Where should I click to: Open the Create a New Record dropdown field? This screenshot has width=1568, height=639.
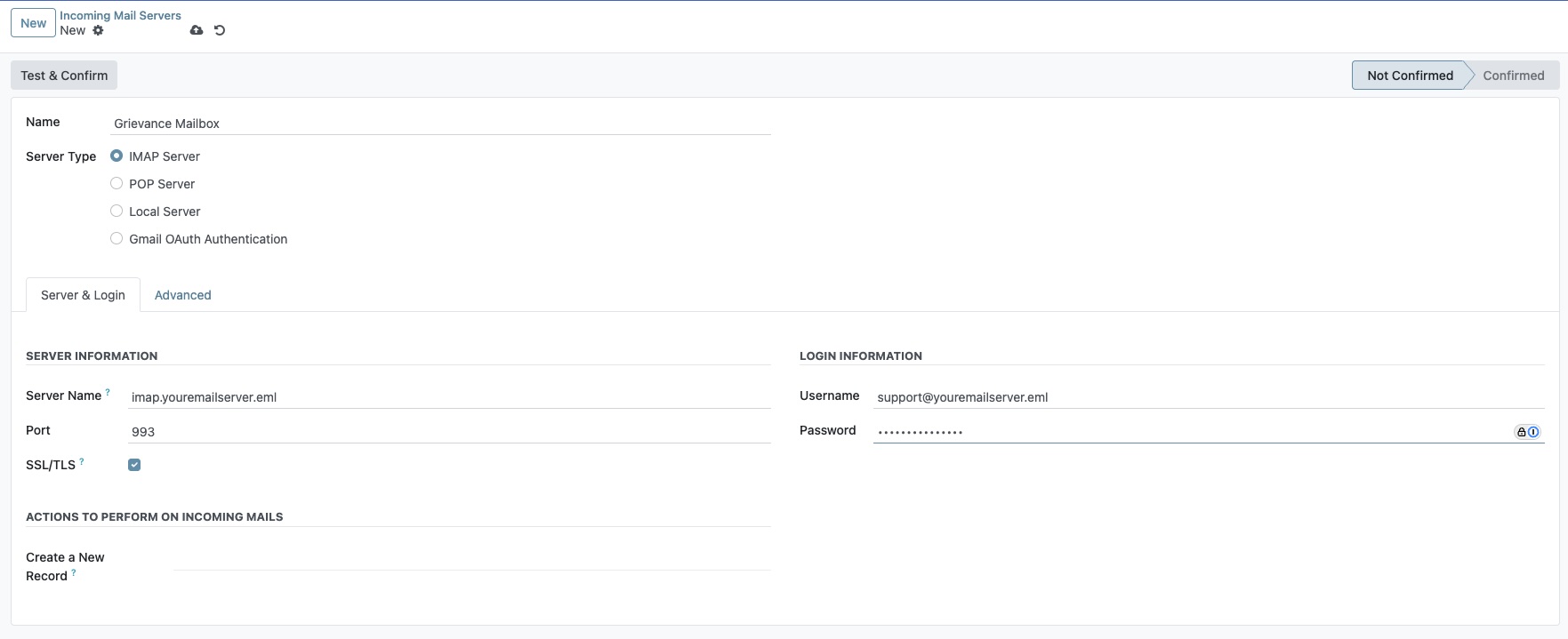click(471, 559)
